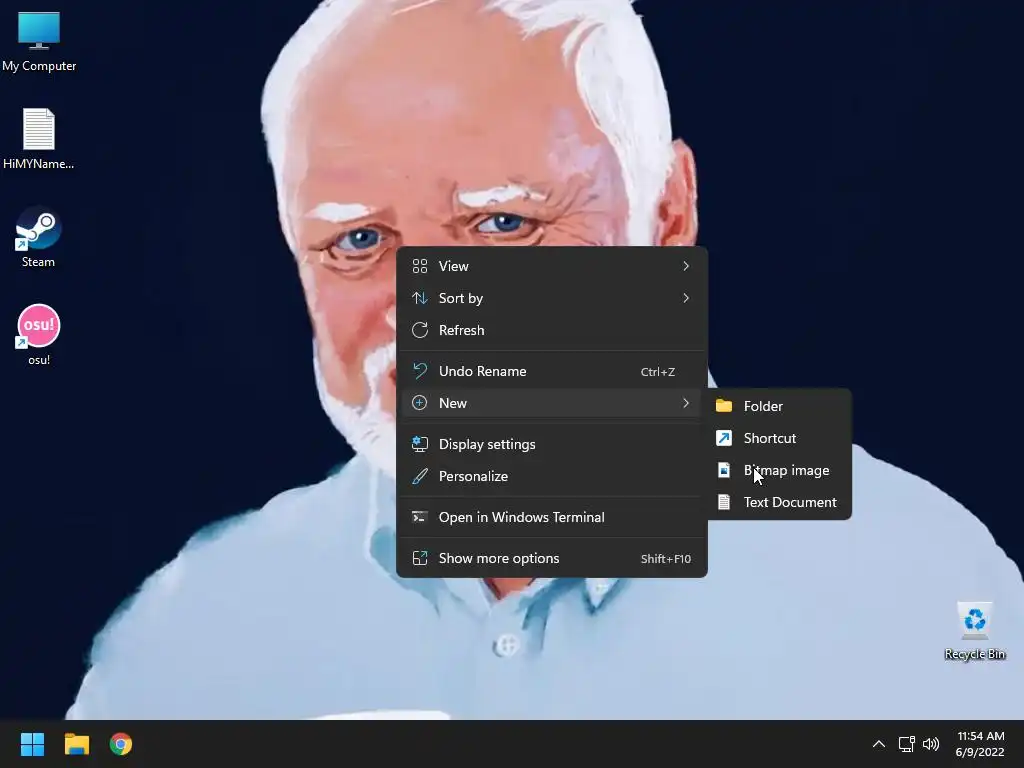
Task: Open the View submenu
Action: click(x=552, y=266)
